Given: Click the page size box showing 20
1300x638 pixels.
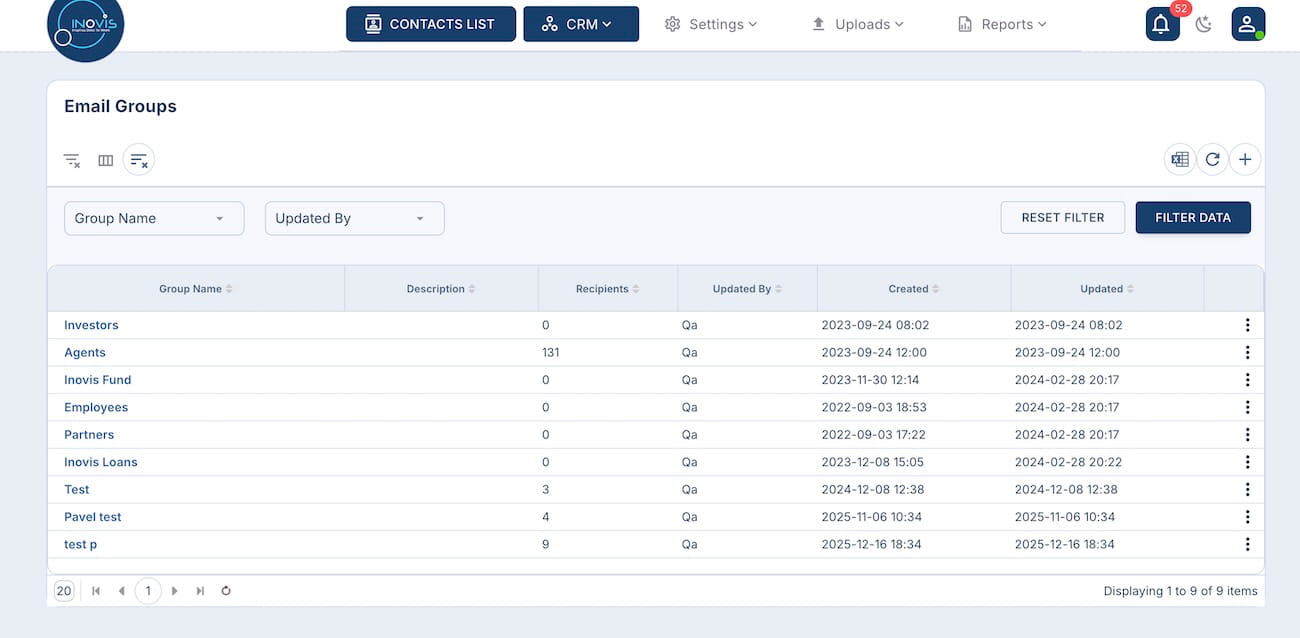Looking at the screenshot, I should pyautogui.click(x=64, y=591).
